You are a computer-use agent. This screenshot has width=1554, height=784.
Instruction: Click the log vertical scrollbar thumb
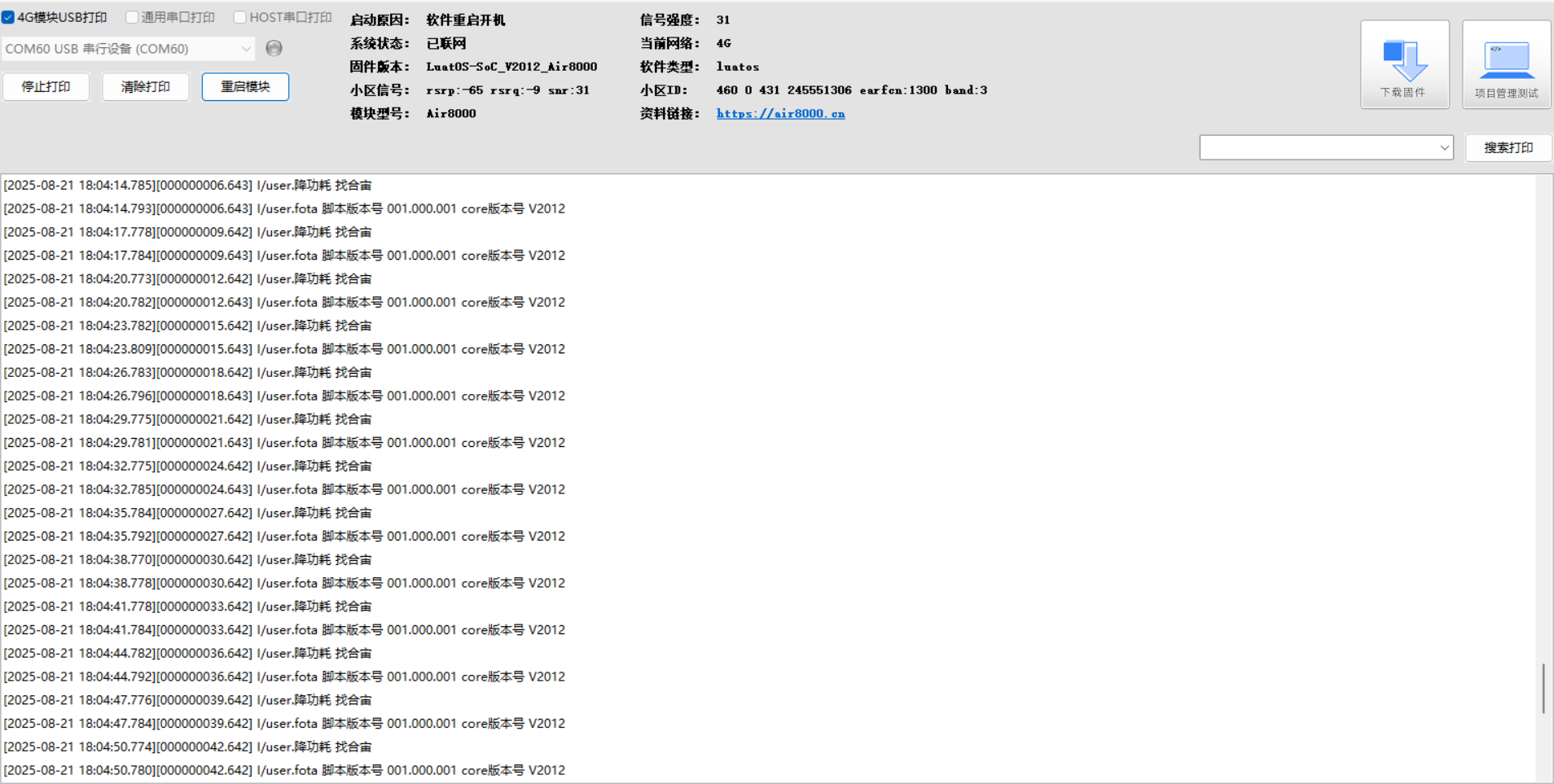(1543, 689)
